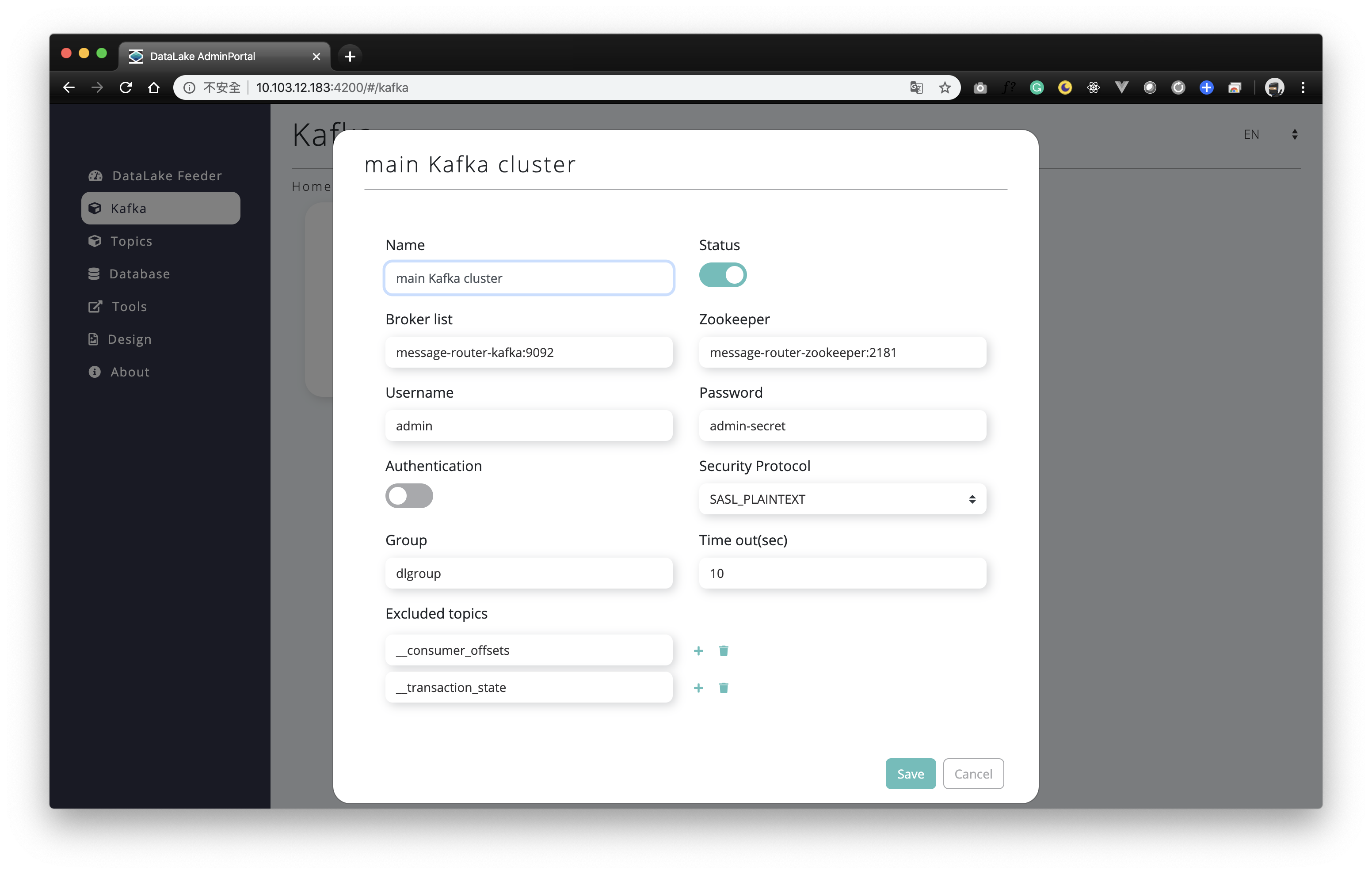This screenshot has height=874, width=1372.
Task: Click the Name input field
Action: tap(529, 278)
